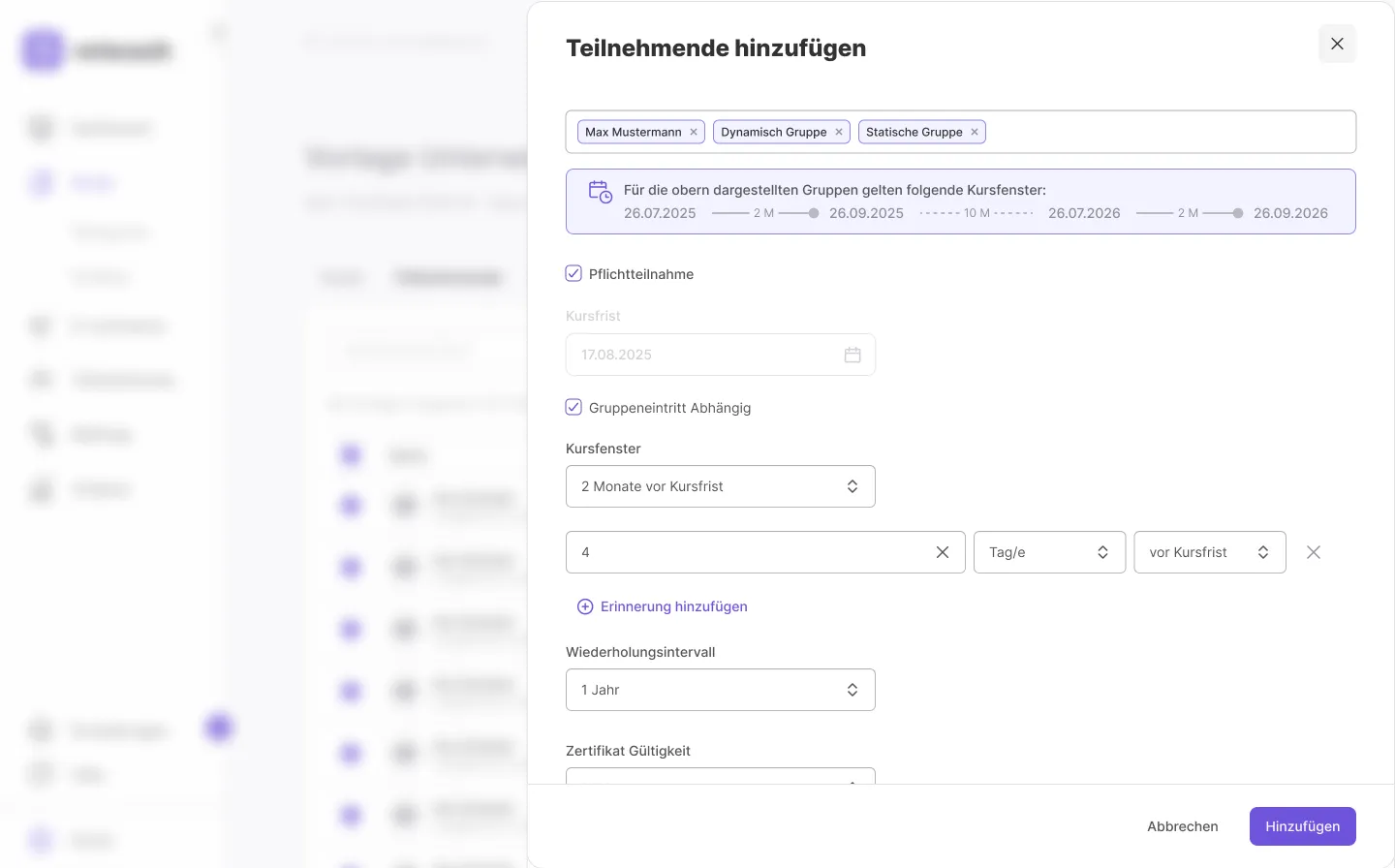The width and height of the screenshot is (1395, 868).
Task: Remove the "Dynamisch Gruppe" tag
Action: 838,132
